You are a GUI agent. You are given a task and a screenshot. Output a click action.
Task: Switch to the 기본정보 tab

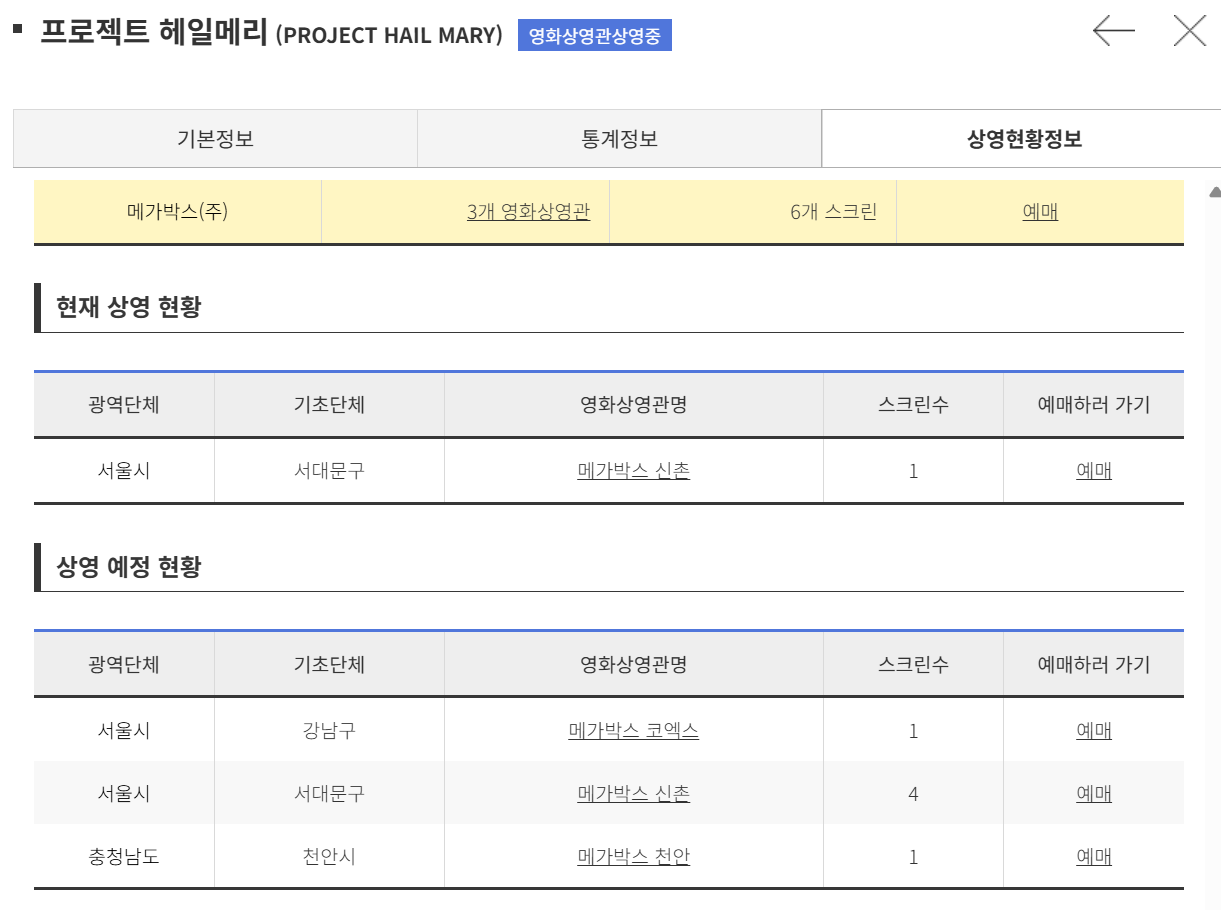click(215, 139)
